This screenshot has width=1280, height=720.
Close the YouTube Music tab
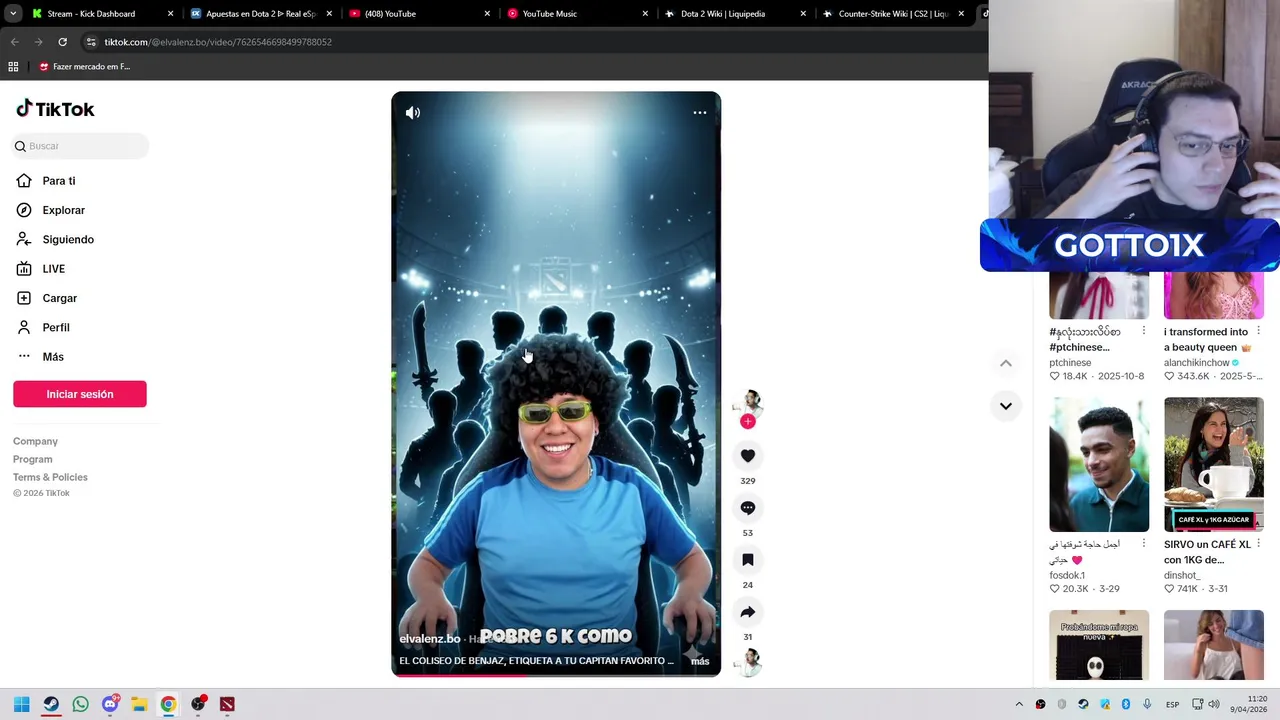pyautogui.click(x=645, y=14)
